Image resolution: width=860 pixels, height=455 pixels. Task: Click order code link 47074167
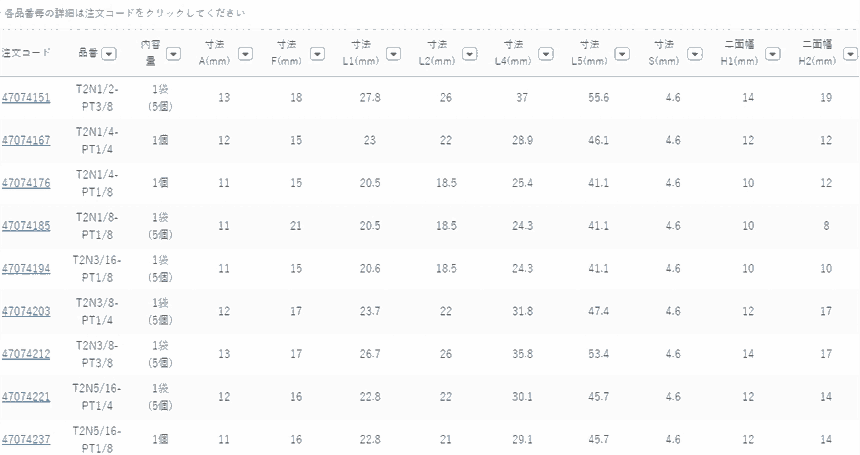pos(26,141)
